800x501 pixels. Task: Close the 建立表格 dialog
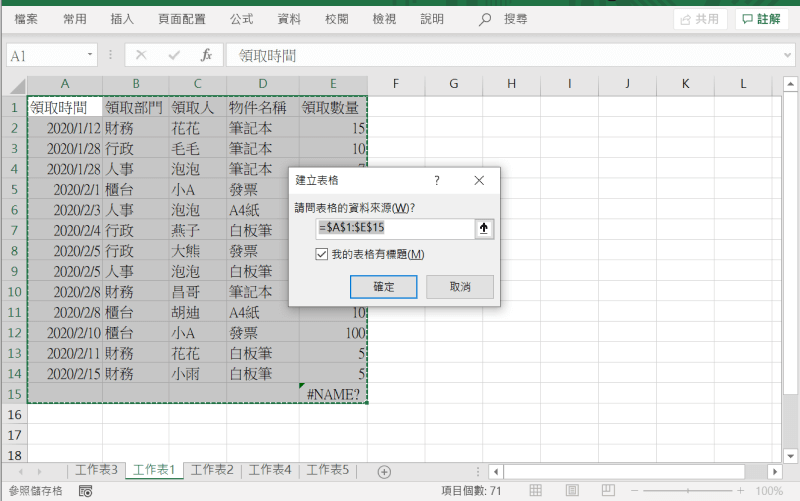click(x=479, y=180)
